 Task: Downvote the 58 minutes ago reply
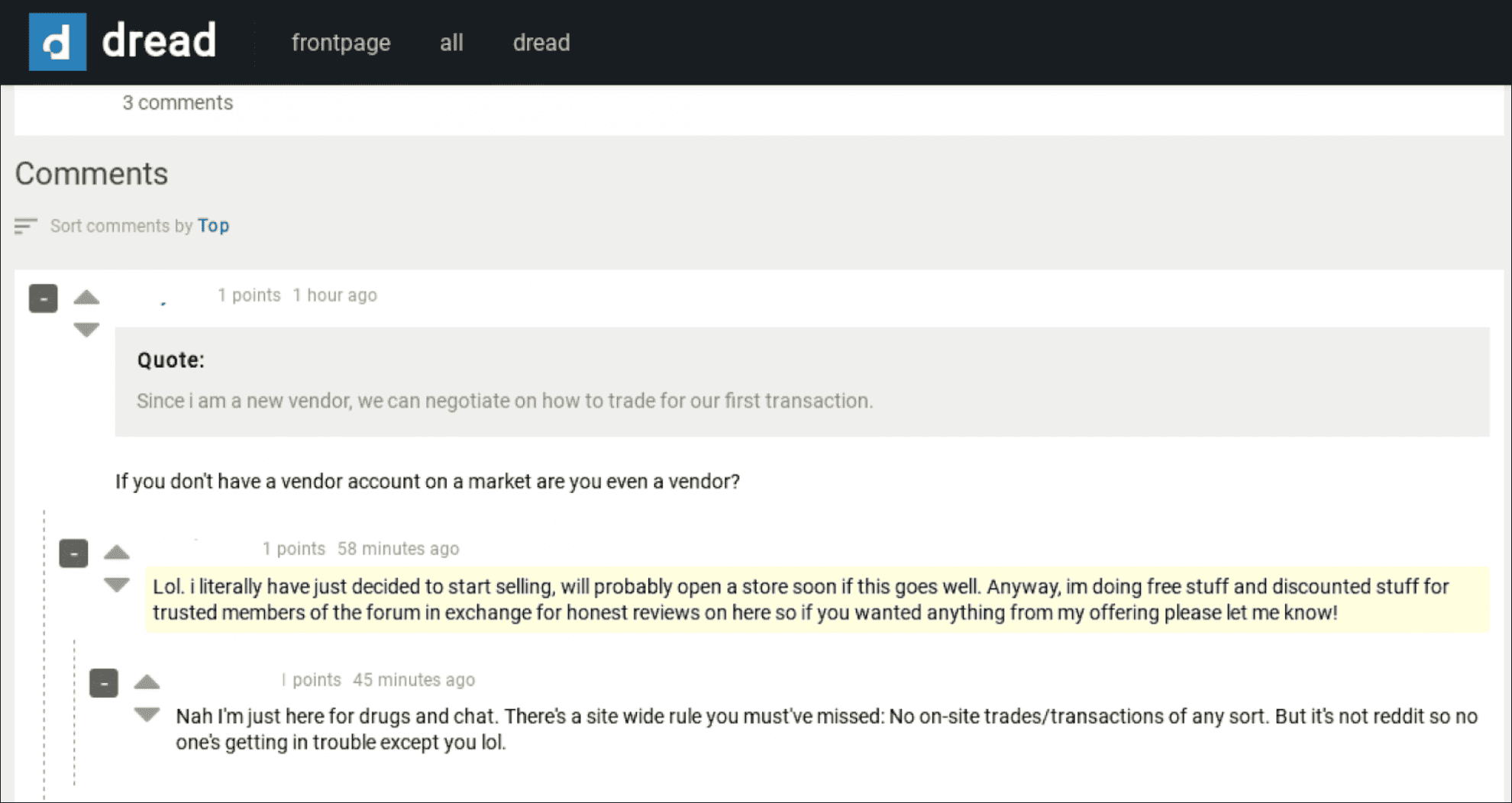[x=116, y=585]
